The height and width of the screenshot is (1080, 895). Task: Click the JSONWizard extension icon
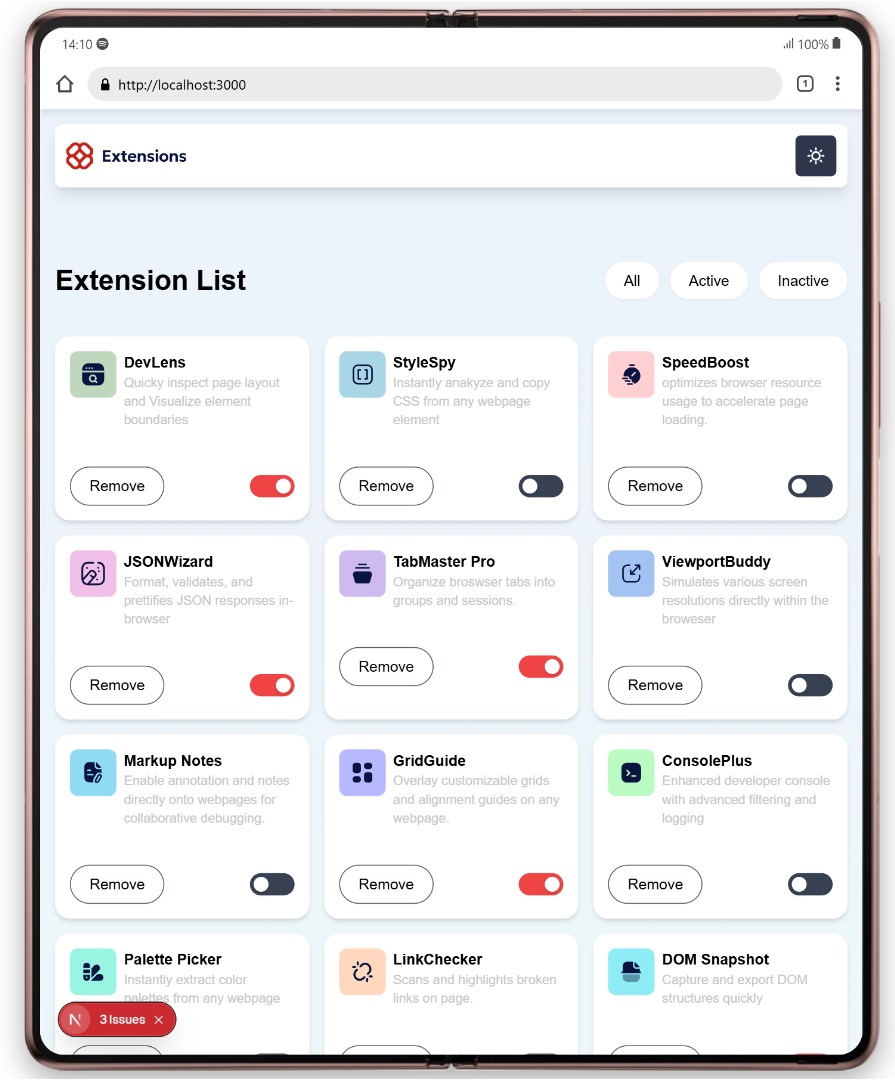93,574
